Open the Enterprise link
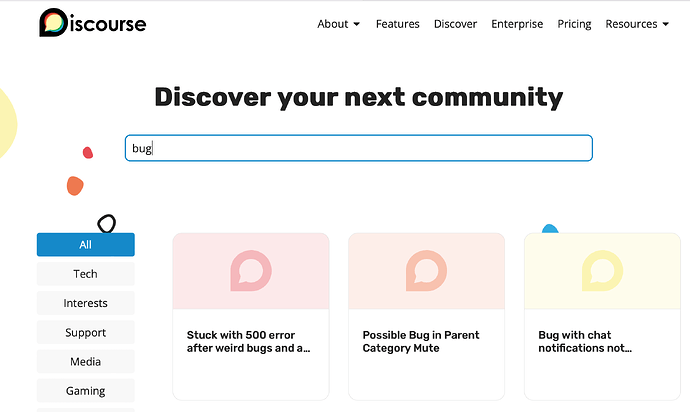The image size is (690, 412). pos(517,24)
